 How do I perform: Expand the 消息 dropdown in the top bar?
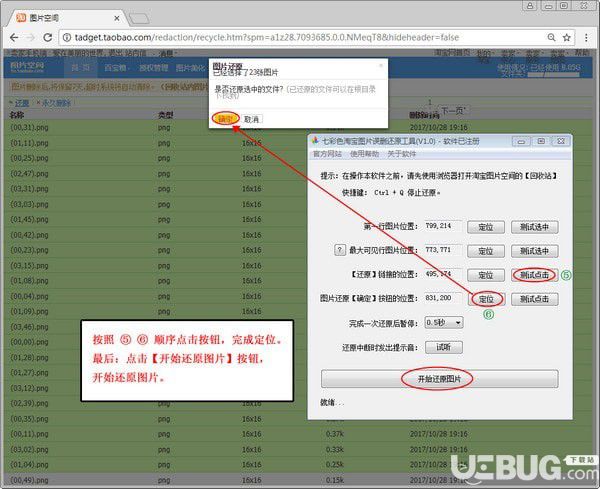click(168, 54)
